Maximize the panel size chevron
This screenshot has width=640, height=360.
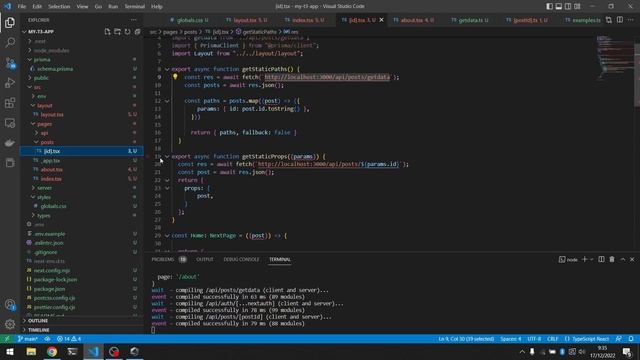click(x=622, y=259)
